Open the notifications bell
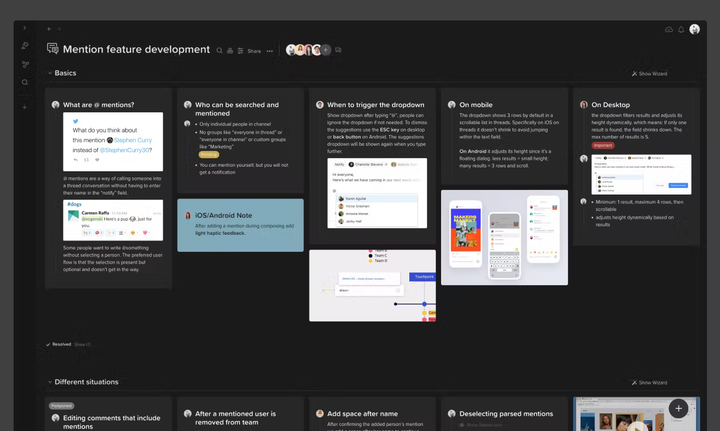 click(681, 29)
